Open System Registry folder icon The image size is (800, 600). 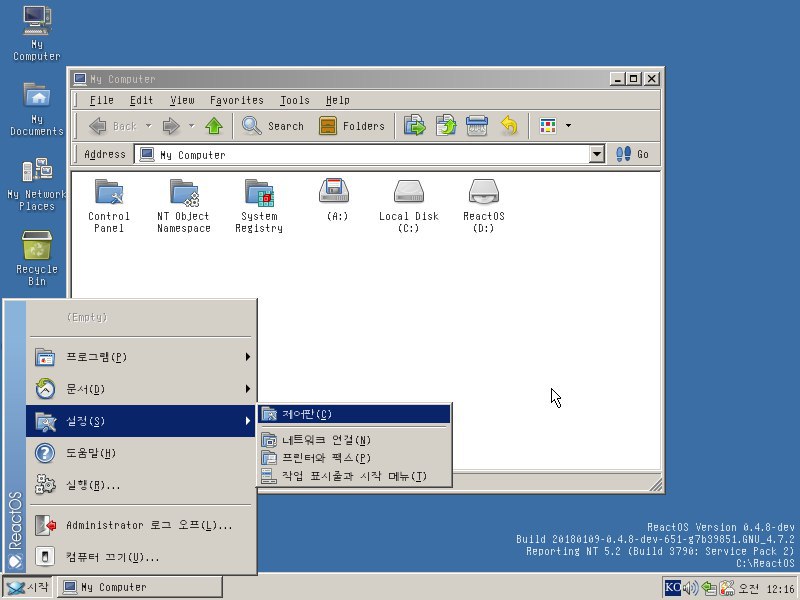(x=259, y=205)
